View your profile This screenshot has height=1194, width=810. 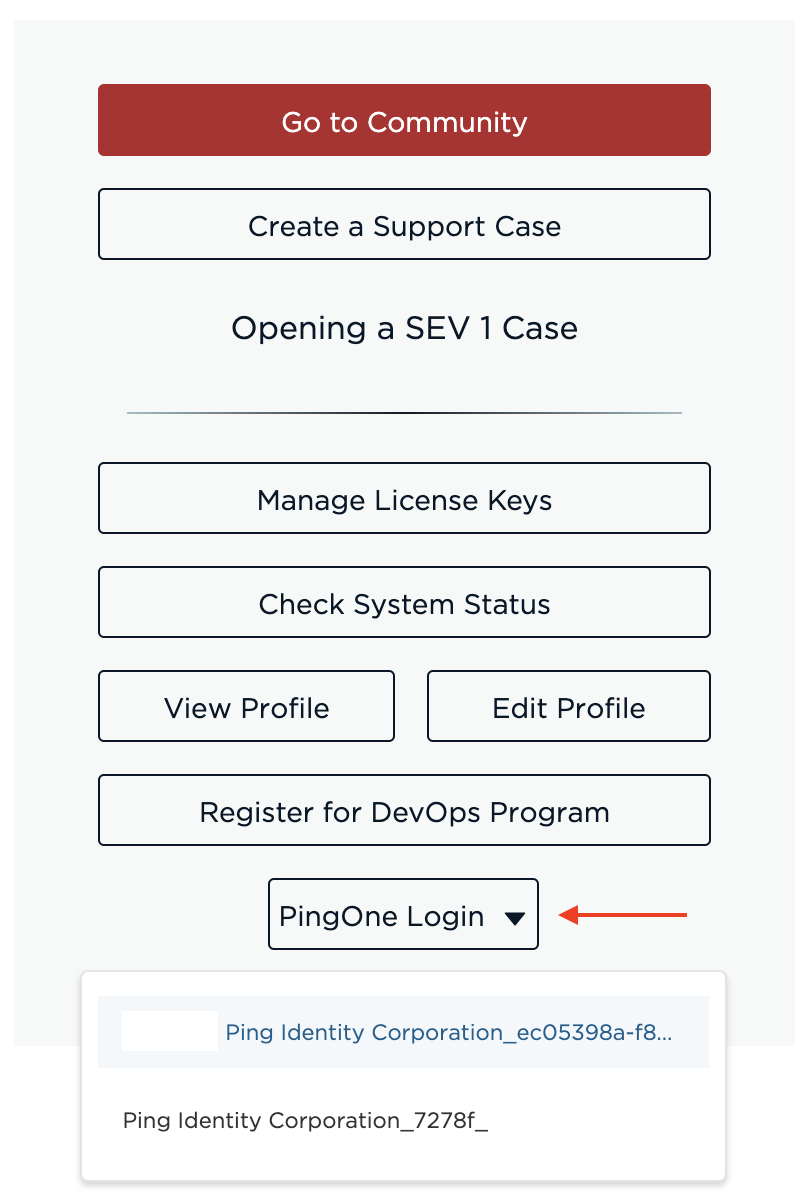point(246,706)
